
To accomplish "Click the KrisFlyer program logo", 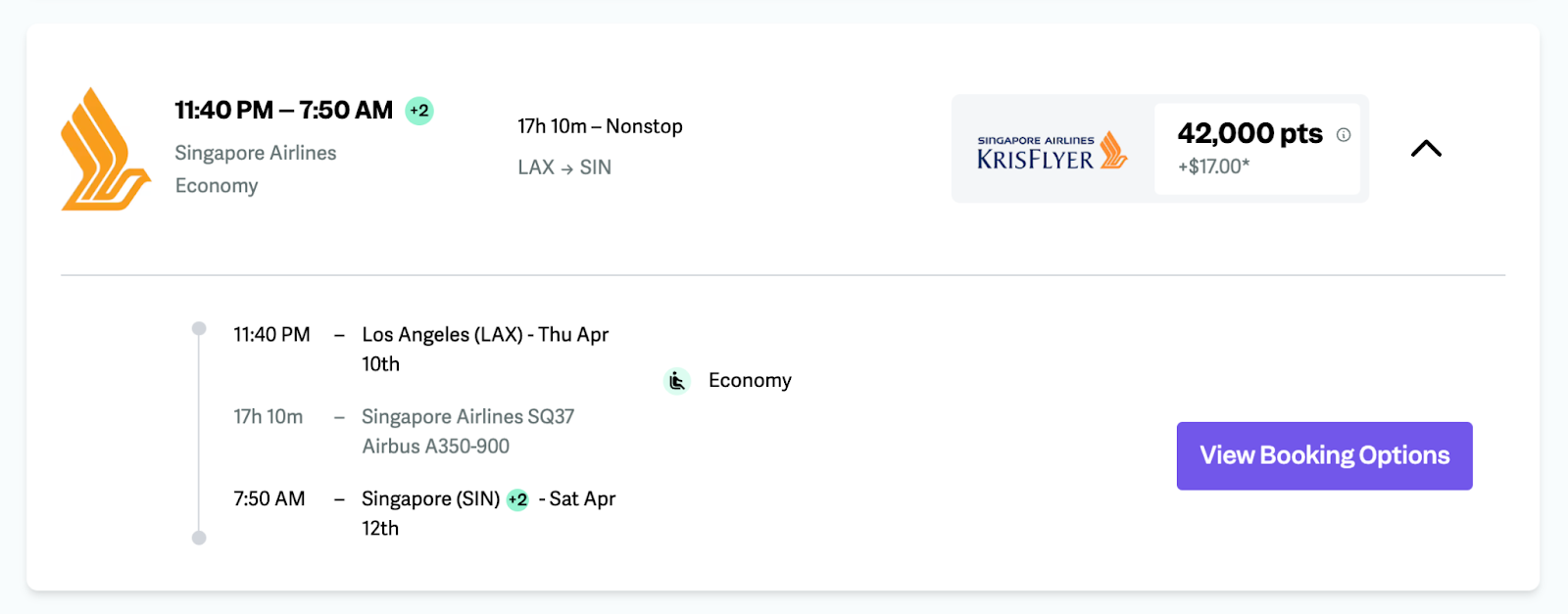I will (x=1053, y=151).
